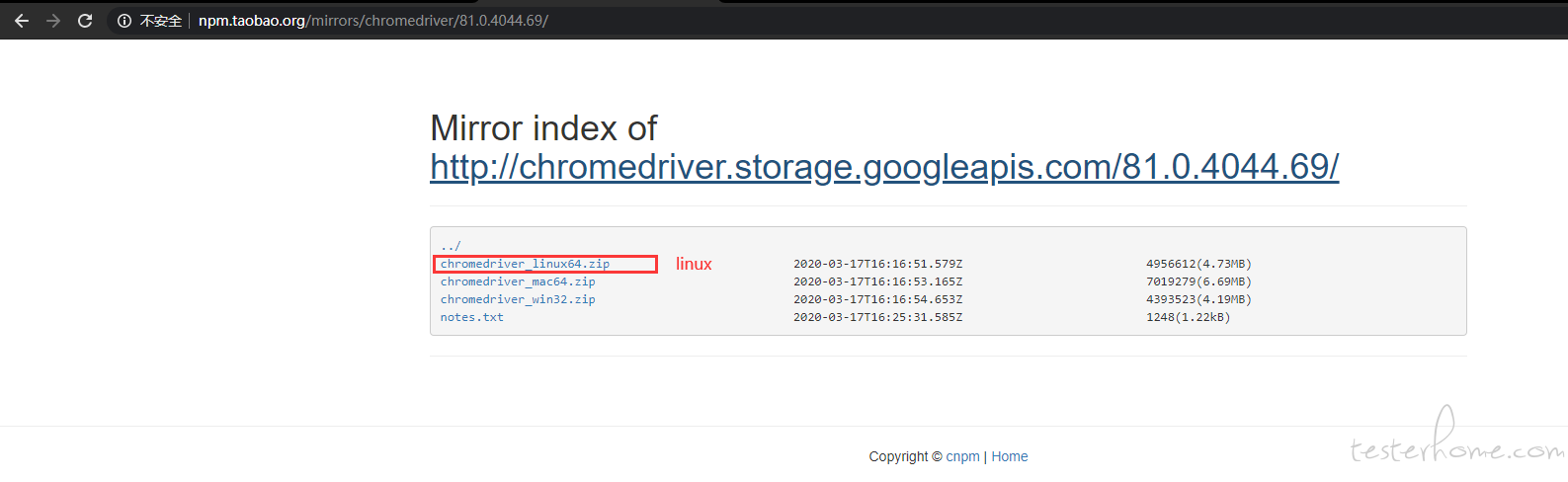
Task: Download chromedriver_mac64.zip
Action: (518, 281)
